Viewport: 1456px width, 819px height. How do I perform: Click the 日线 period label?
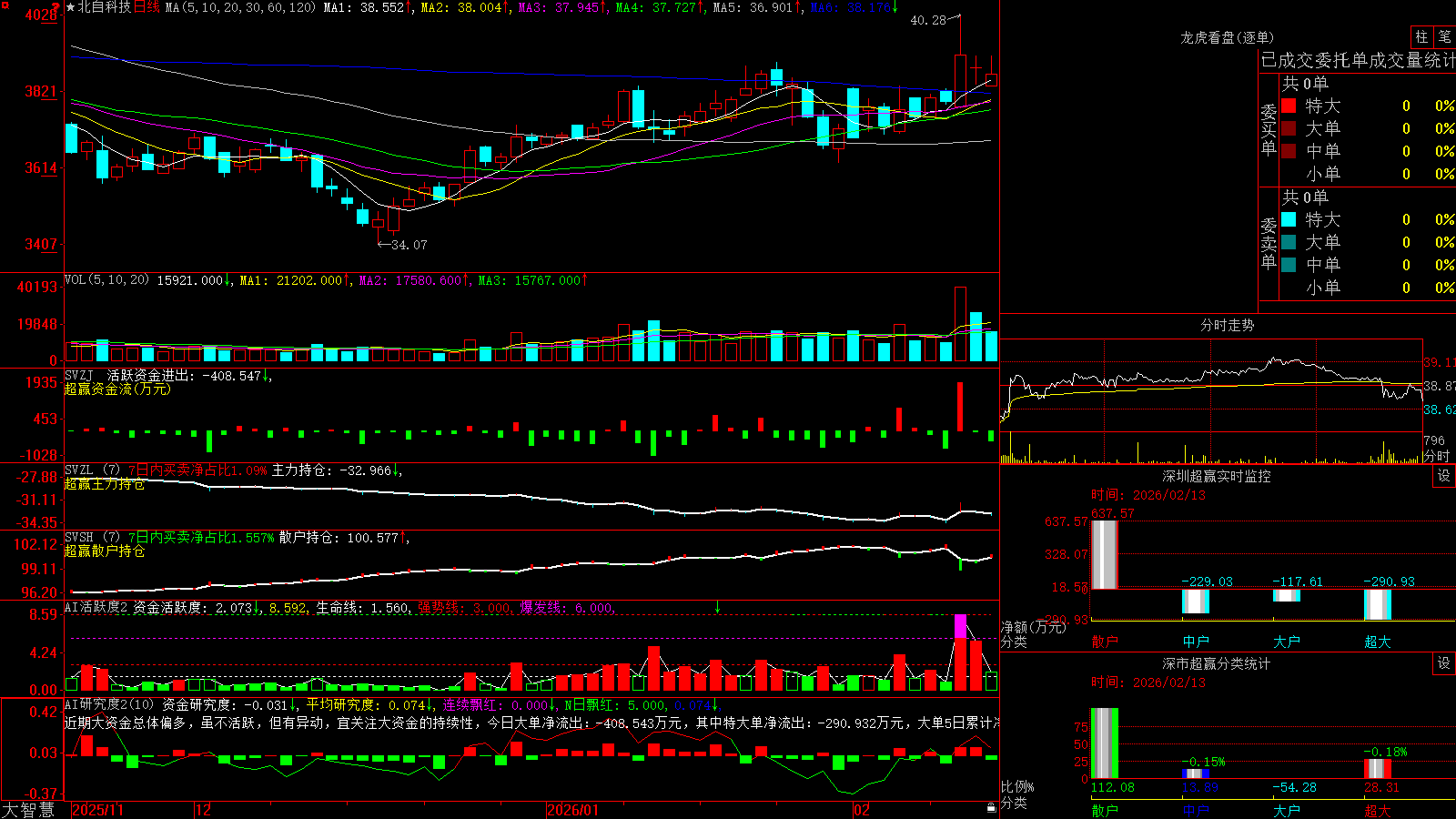[147, 7]
